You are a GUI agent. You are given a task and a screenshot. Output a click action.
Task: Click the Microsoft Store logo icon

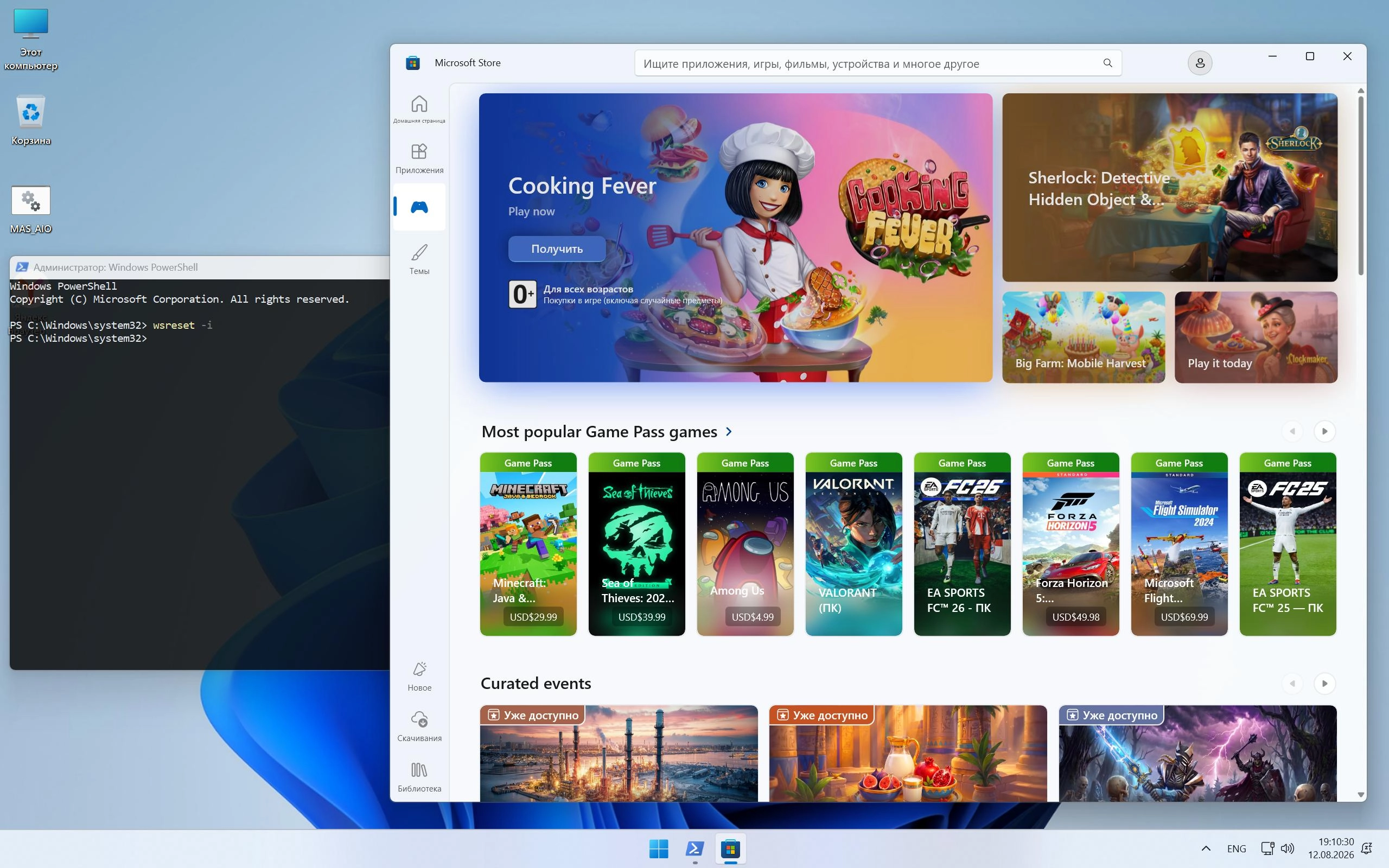[x=413, y=63]
